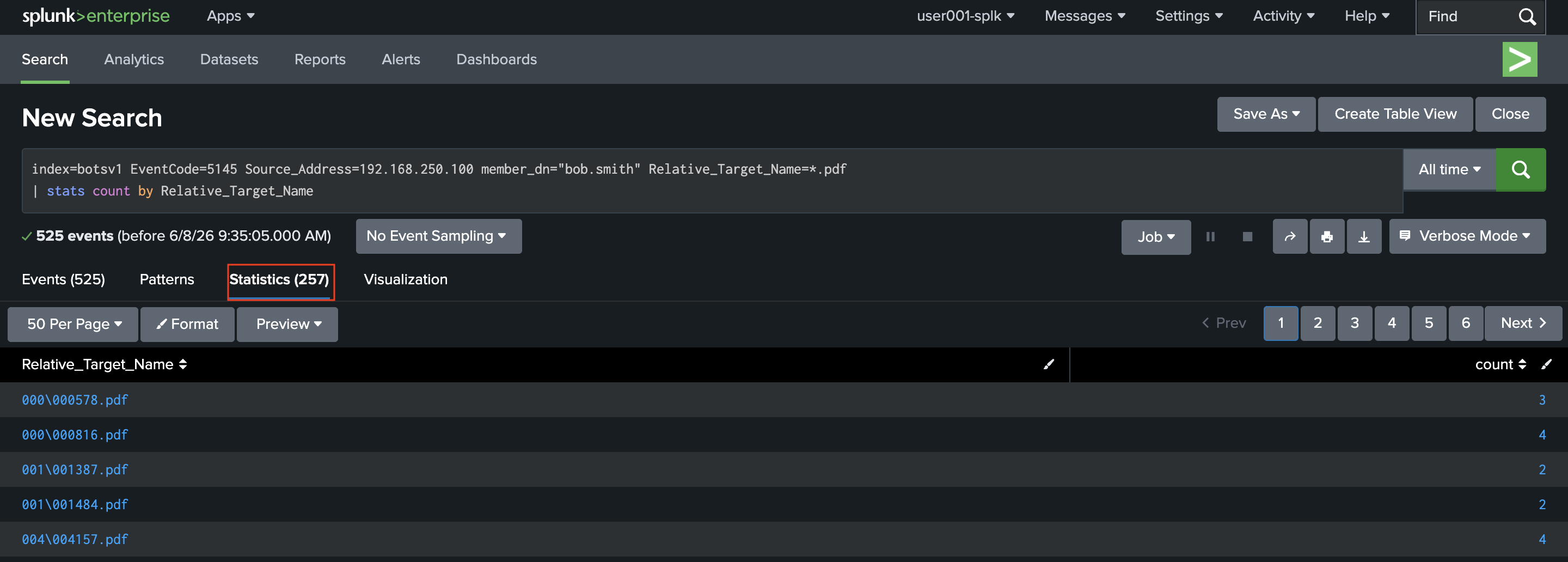The width and height of the screenshot is (1568, 562).
Task: Go to the Dashboards nav tab
Action: [497, 59]
